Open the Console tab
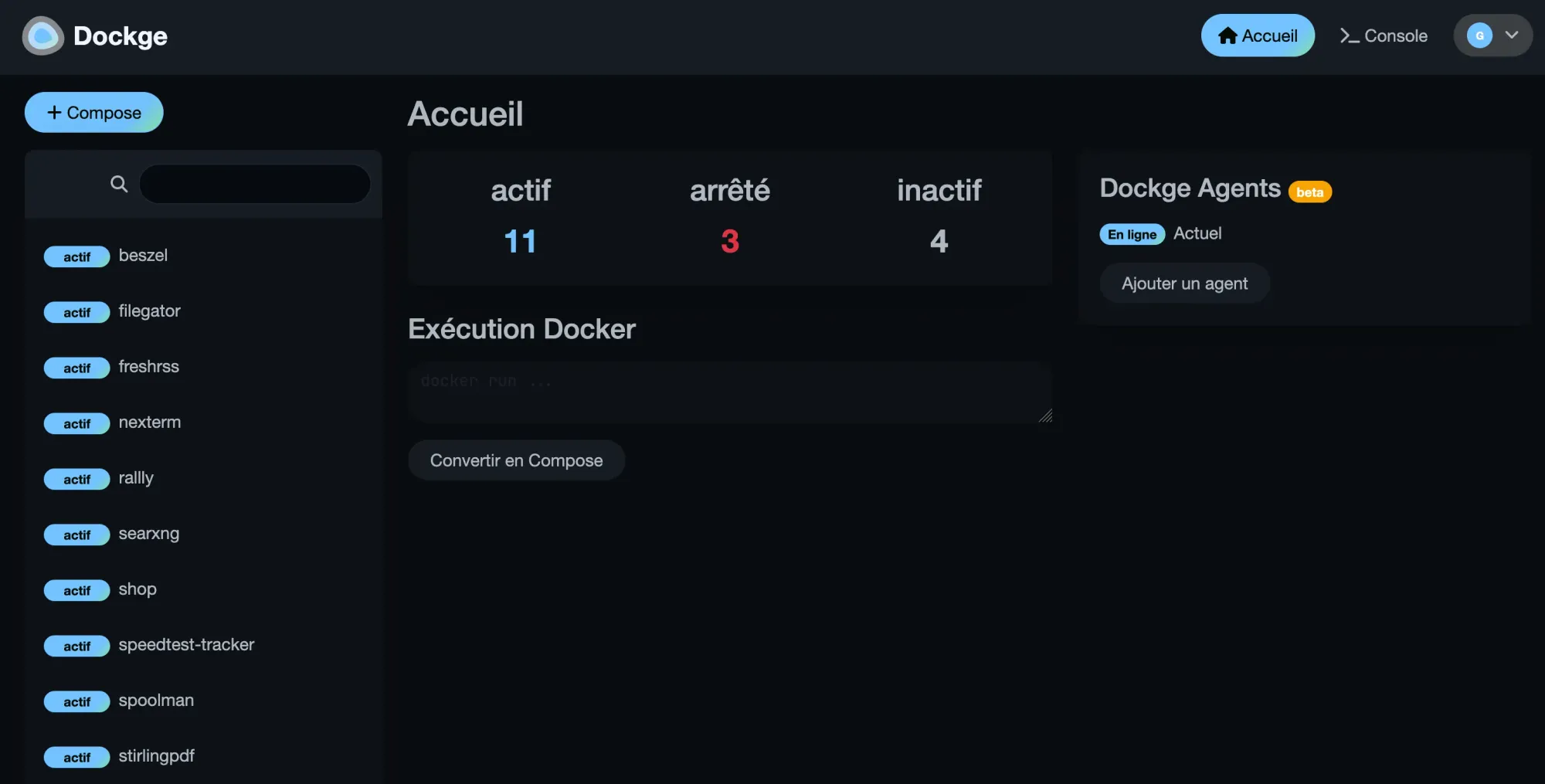1545x784 pixels. [1384, 36]
